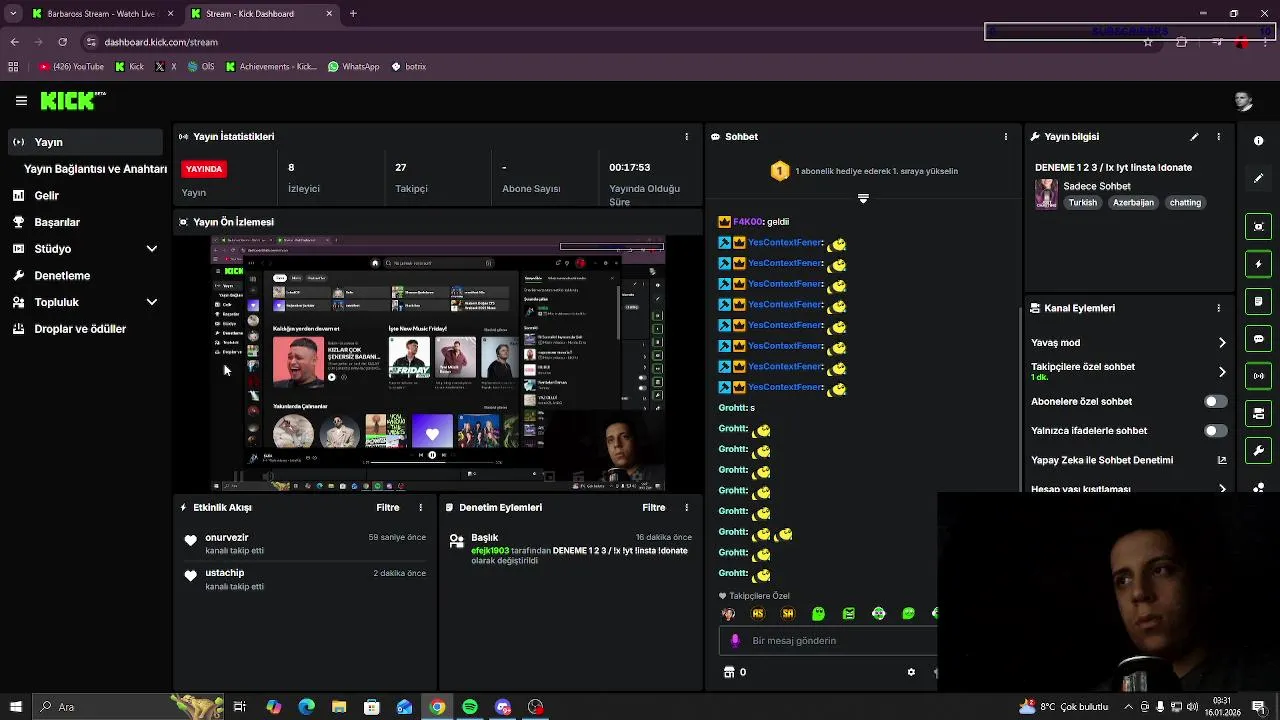Click the Windows Start button
This screenshot has width=1280, height=720.
pos(16,707)
